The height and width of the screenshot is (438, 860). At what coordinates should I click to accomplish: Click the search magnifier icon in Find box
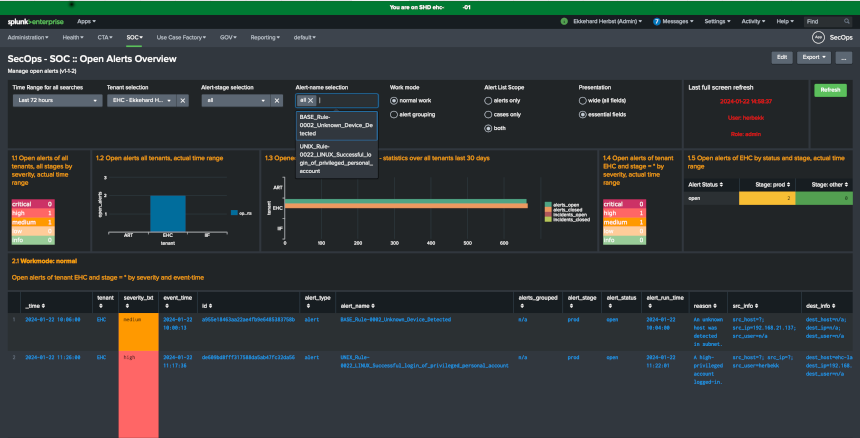tap(848, 20)
